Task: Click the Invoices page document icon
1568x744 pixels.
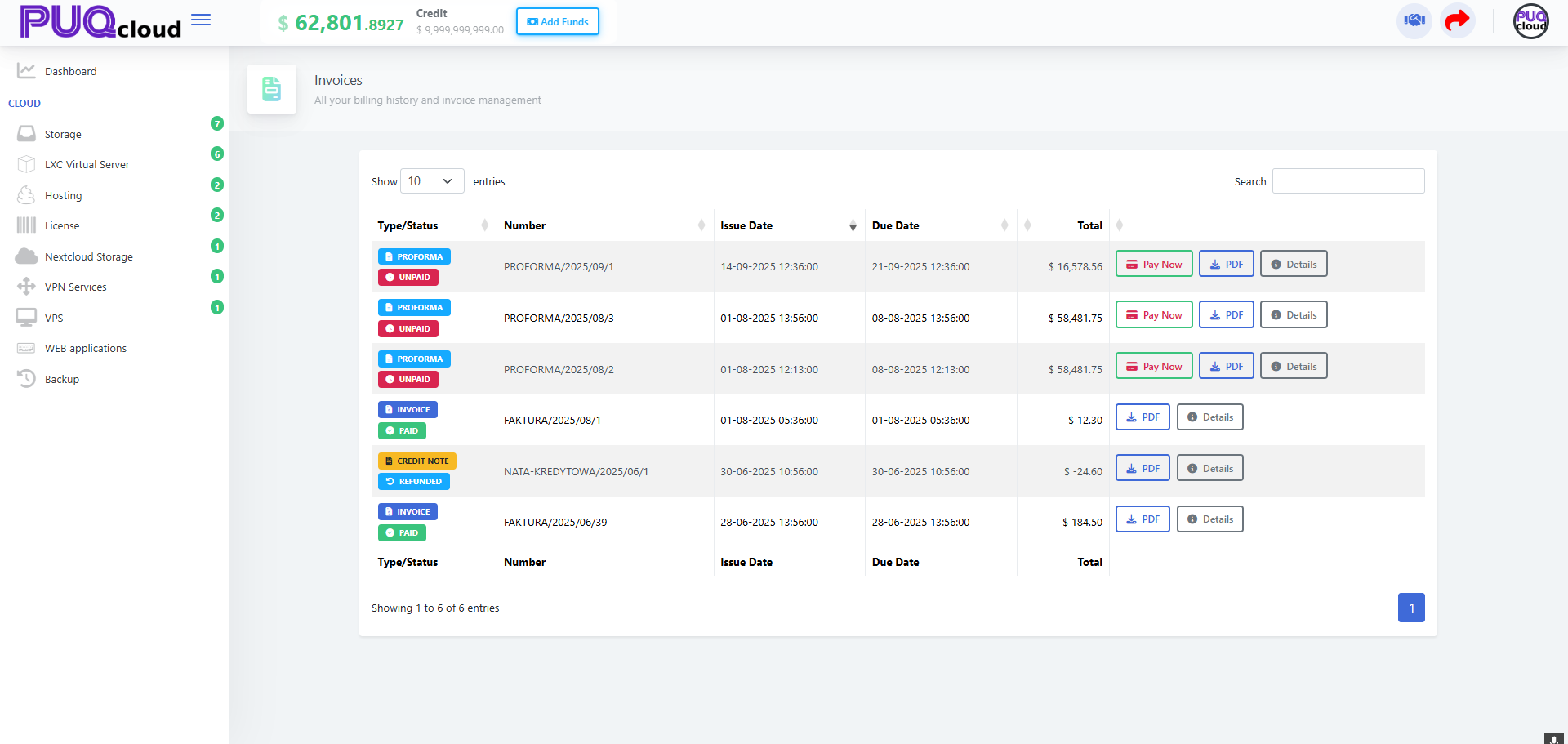Action: click(x=272, y=89)
